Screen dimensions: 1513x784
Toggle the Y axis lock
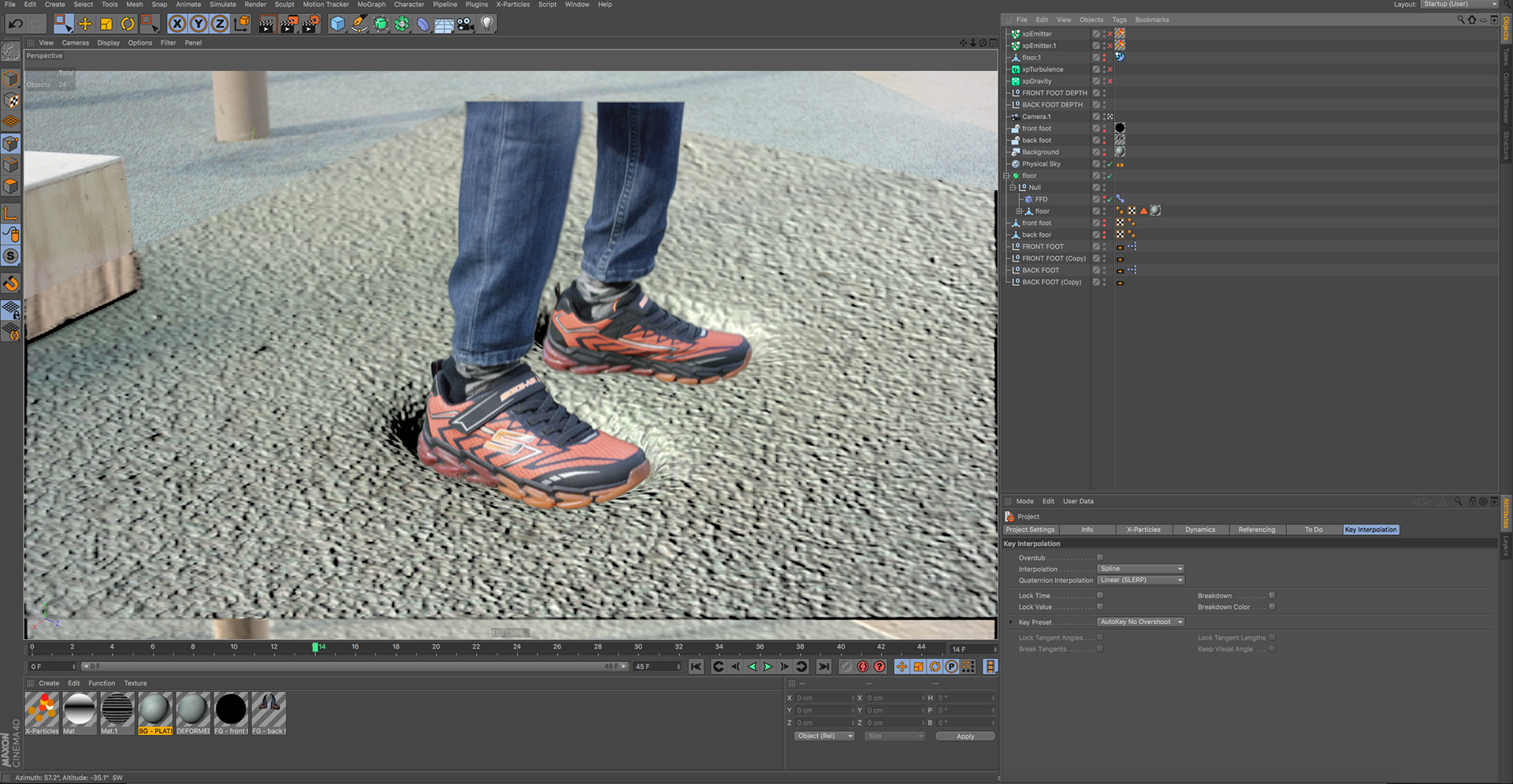[199, 24]
